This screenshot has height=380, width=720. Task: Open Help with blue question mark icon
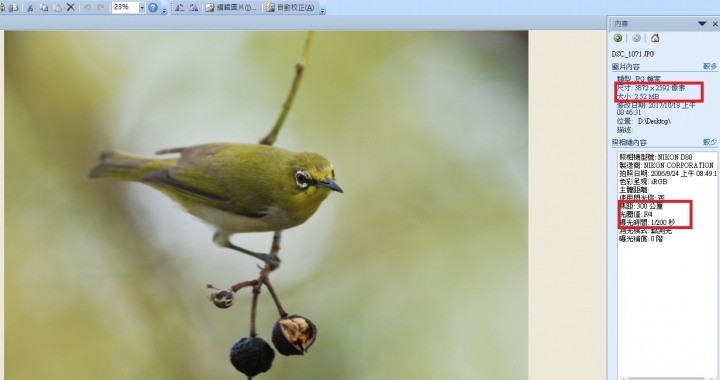pyautogui.click(x=153, y=7)
